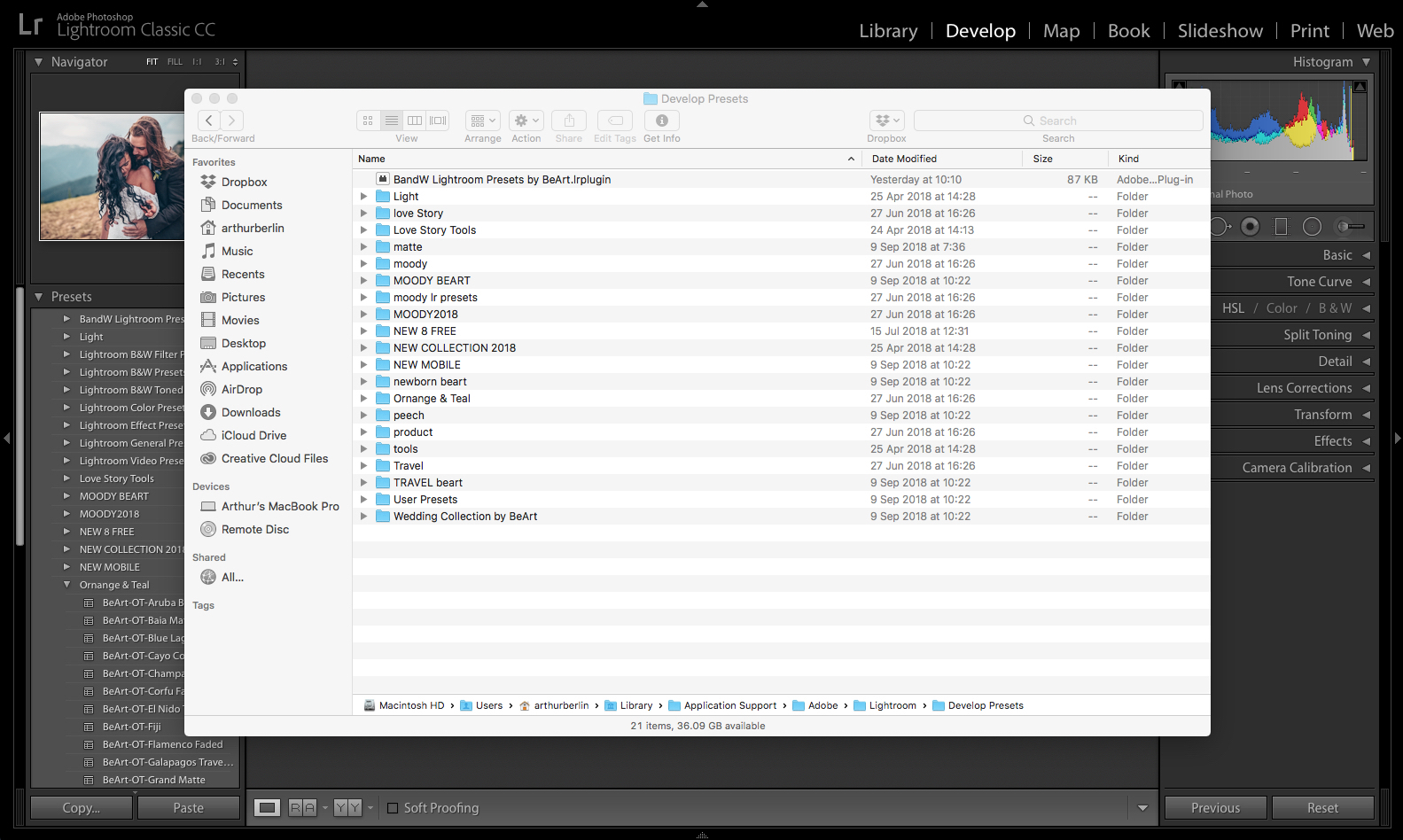
Task: Switch Finder to list view
Action: point(392,121)
